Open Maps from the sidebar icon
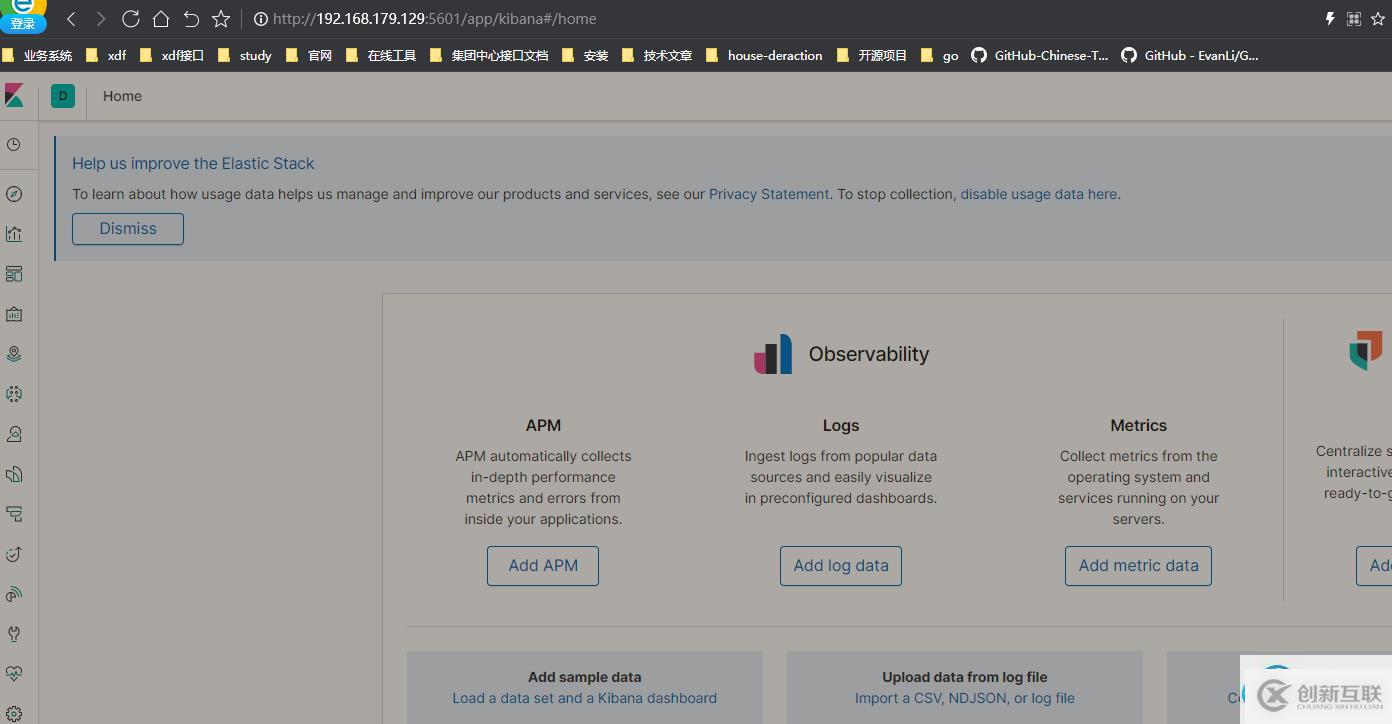Screen dimensions: 1392x724 click(14, 354)
